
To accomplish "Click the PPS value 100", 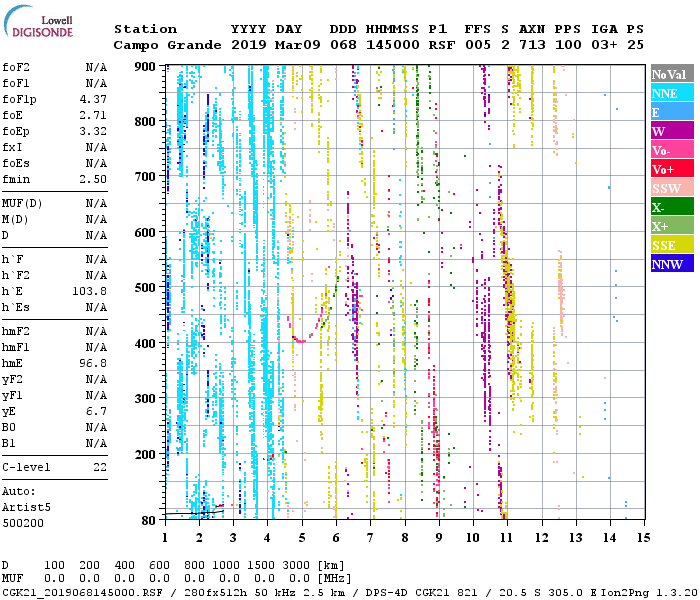I will [568, 45].
